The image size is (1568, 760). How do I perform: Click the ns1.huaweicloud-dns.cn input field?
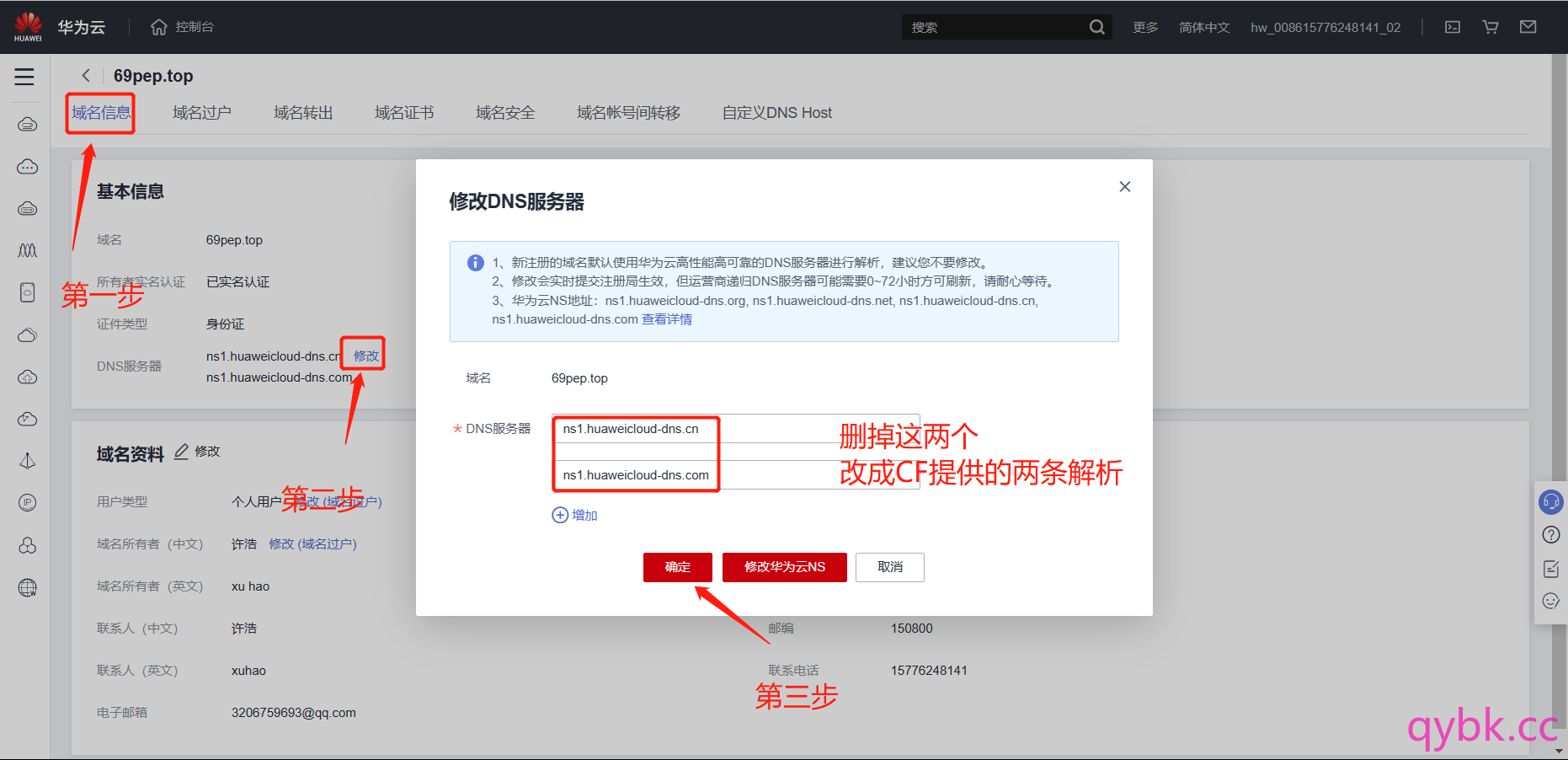(736, 429)
